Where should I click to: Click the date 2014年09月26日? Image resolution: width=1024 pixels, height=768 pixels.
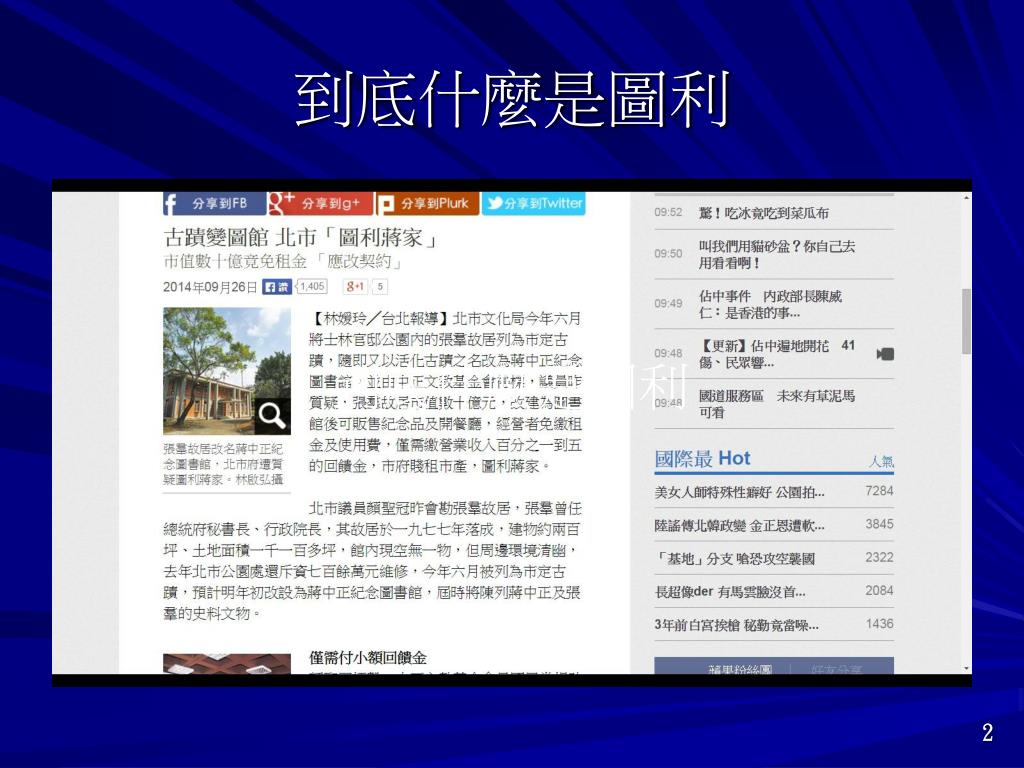[210, 287]
